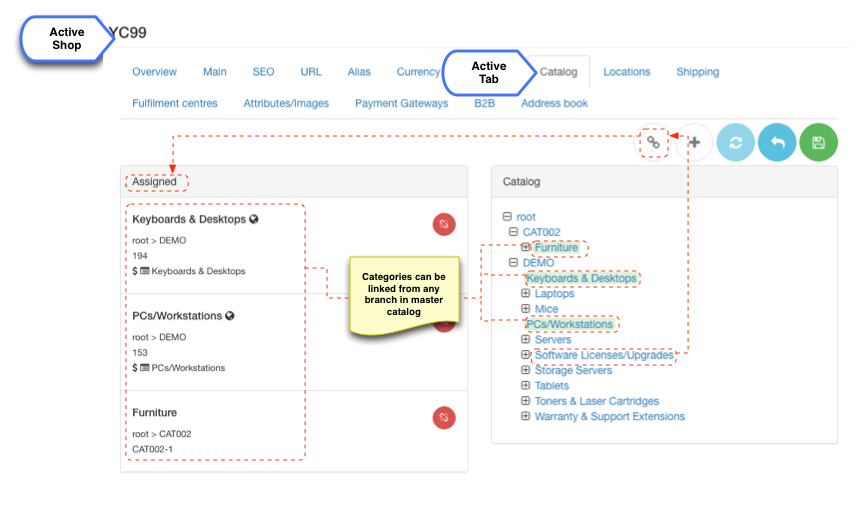Click the link category chain icon button
The width and height of the screenshot is (860, 519).
point(653,143)
